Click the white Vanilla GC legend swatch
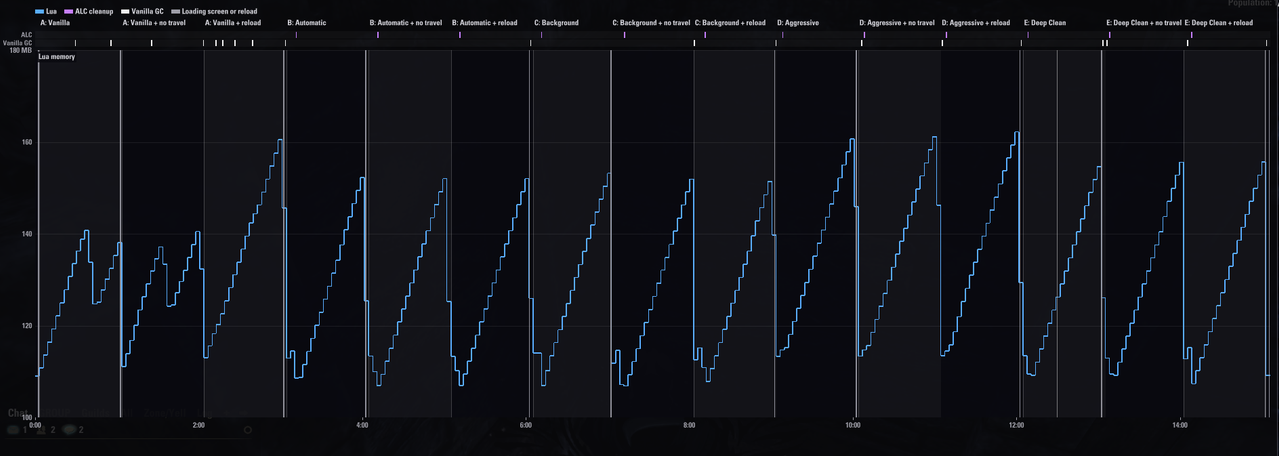 point(125,11)
